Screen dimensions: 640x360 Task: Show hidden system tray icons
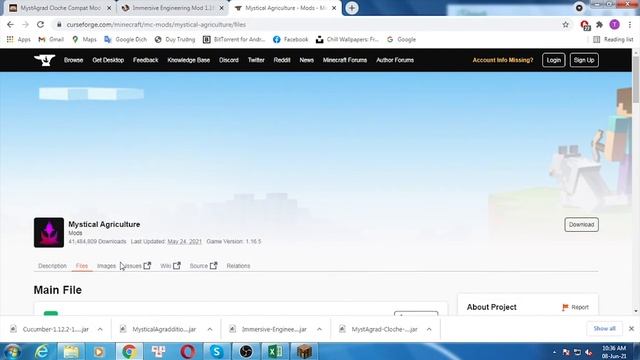point(554,352)
